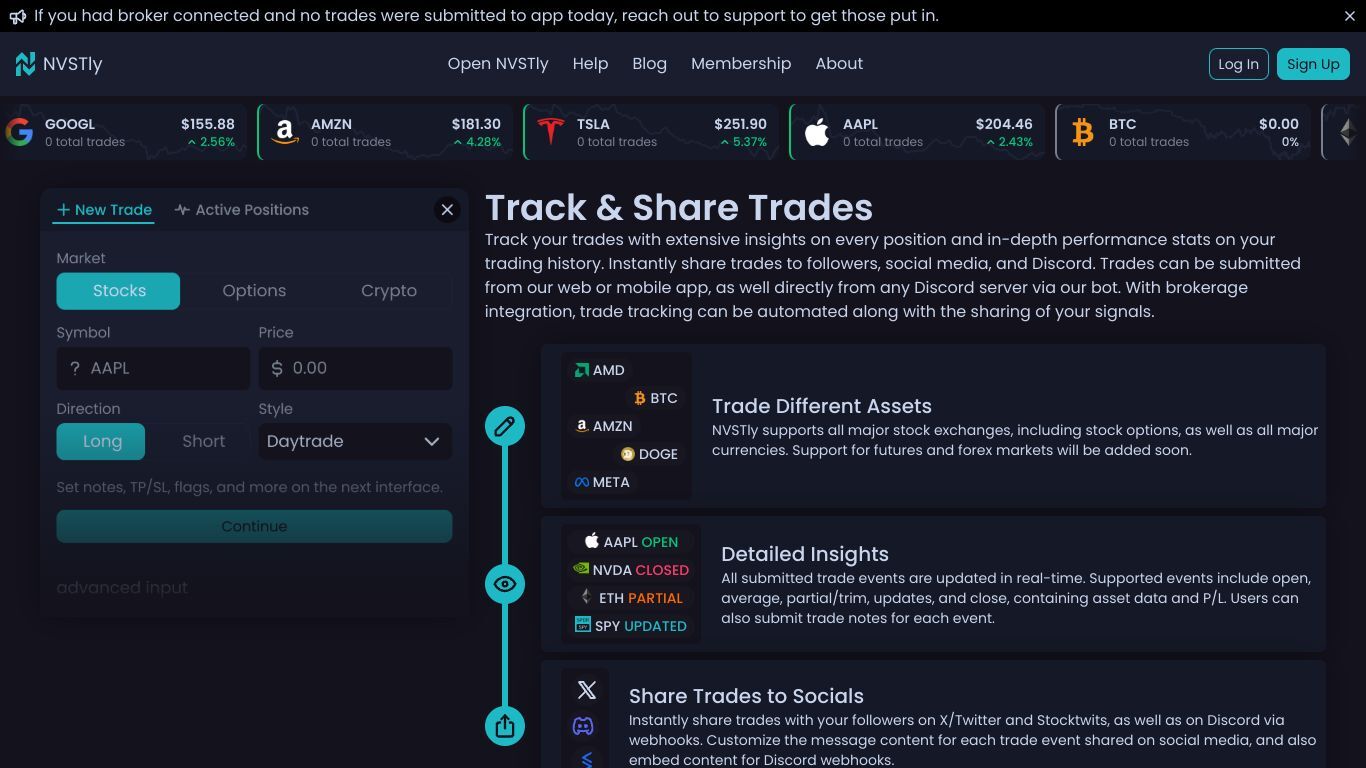Click the AAPL price $204.46
This screenshot has height=768, width=1366.
click(x=1004, y=124)
